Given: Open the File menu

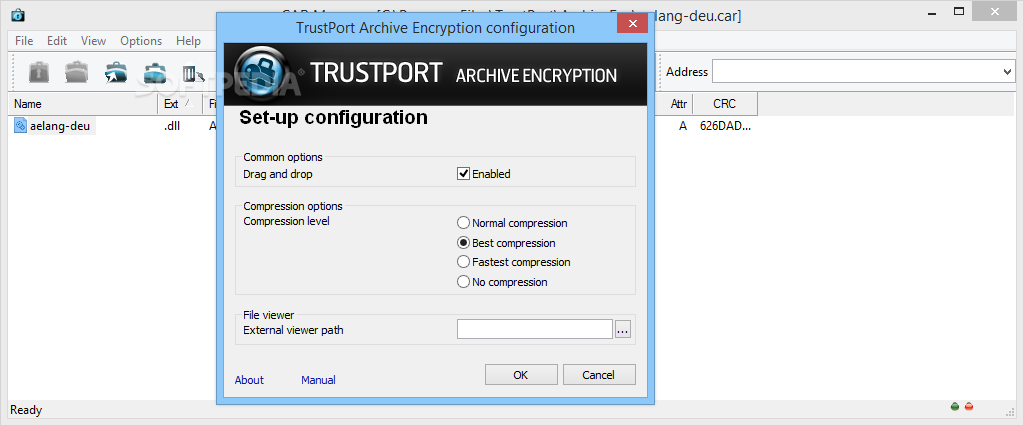Looking at the screenshot, I should 24,41.
